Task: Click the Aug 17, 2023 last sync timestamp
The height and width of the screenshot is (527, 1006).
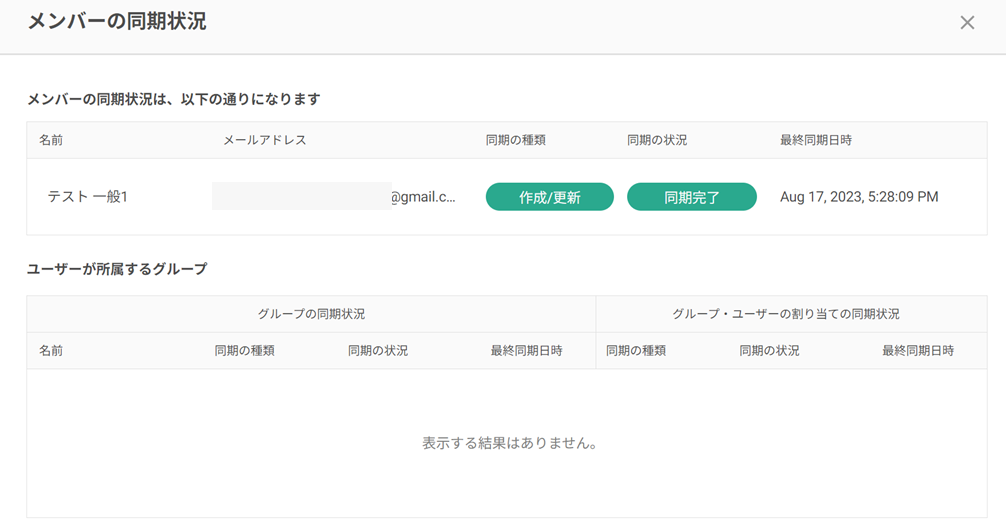Action: tap(858, 197)
